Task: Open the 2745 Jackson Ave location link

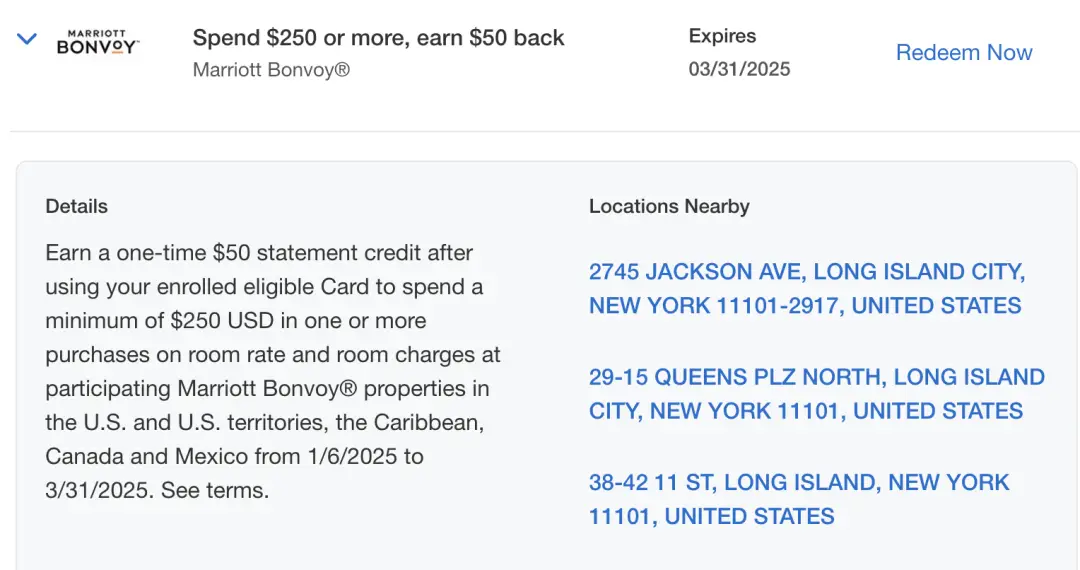Action: point(806,288)
